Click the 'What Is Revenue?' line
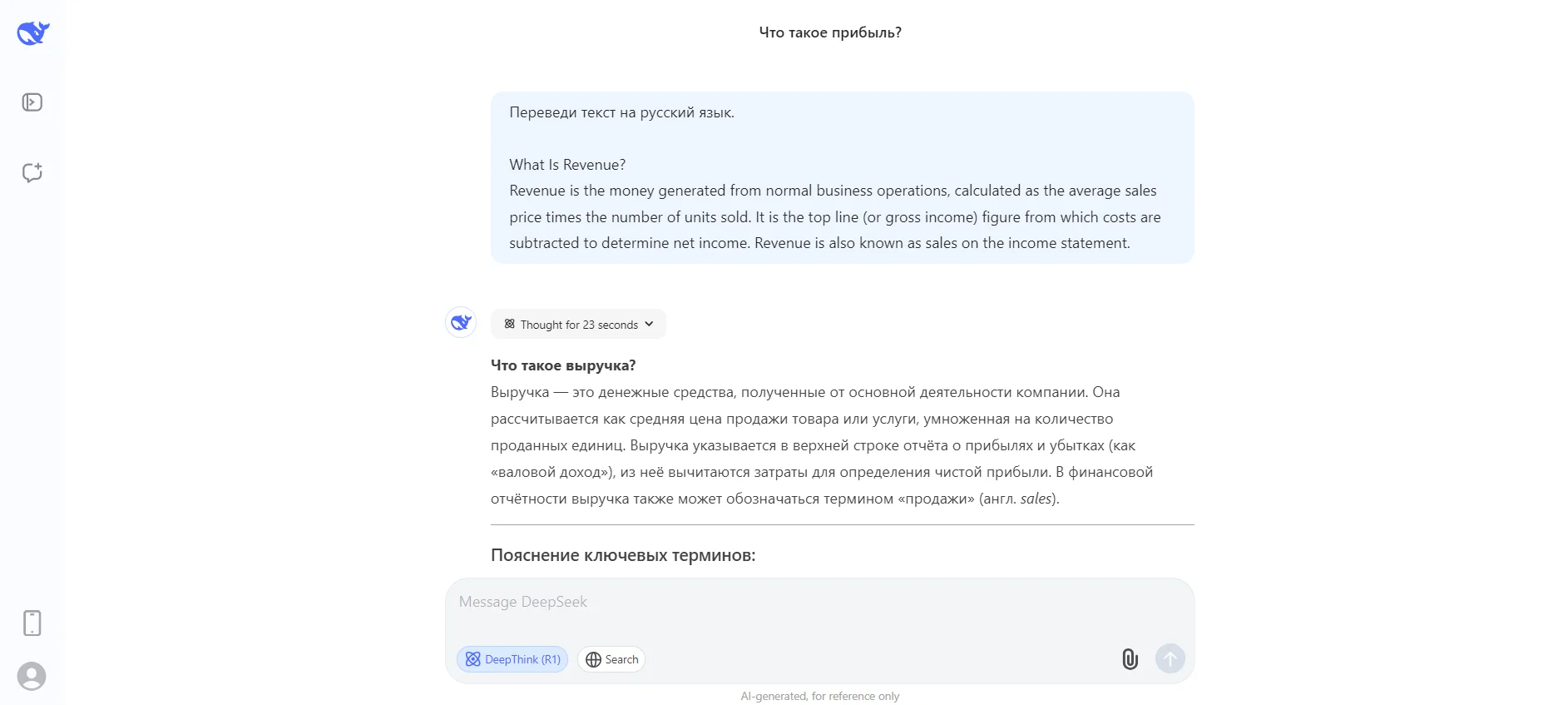This screenshot has width=1568, height=705. coord(567,165)
